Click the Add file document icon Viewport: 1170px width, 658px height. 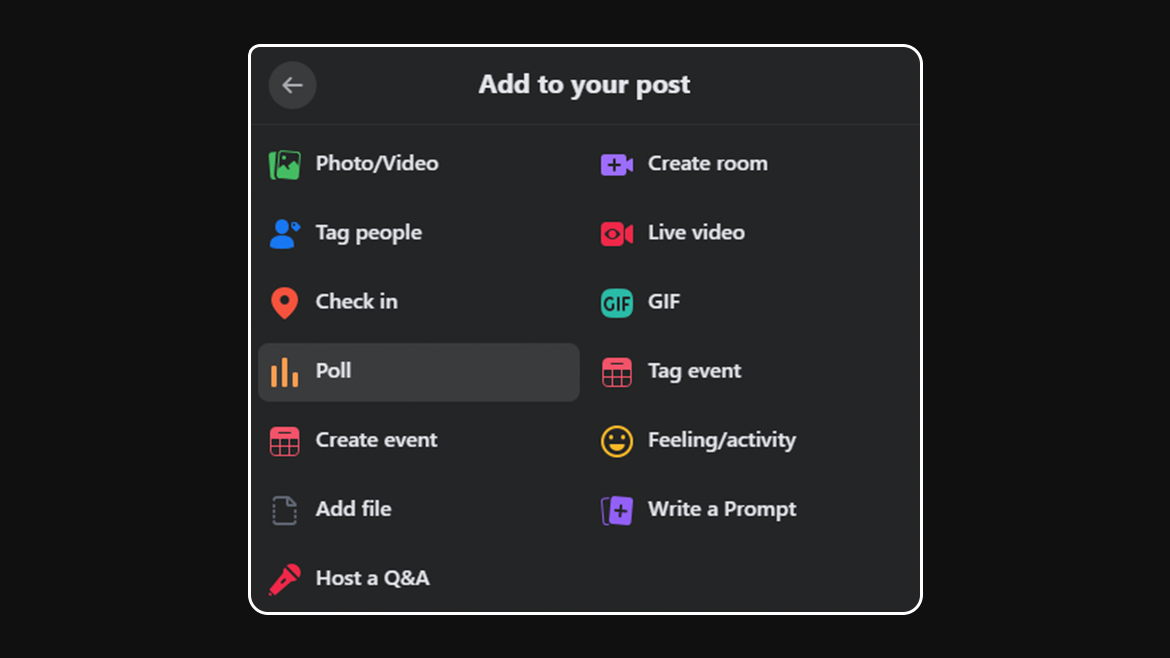pyautogui.click(x=284, y=510)
